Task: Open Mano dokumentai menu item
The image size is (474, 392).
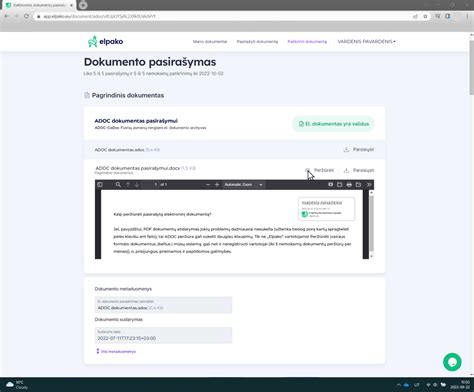Action: tap(210, 42)
